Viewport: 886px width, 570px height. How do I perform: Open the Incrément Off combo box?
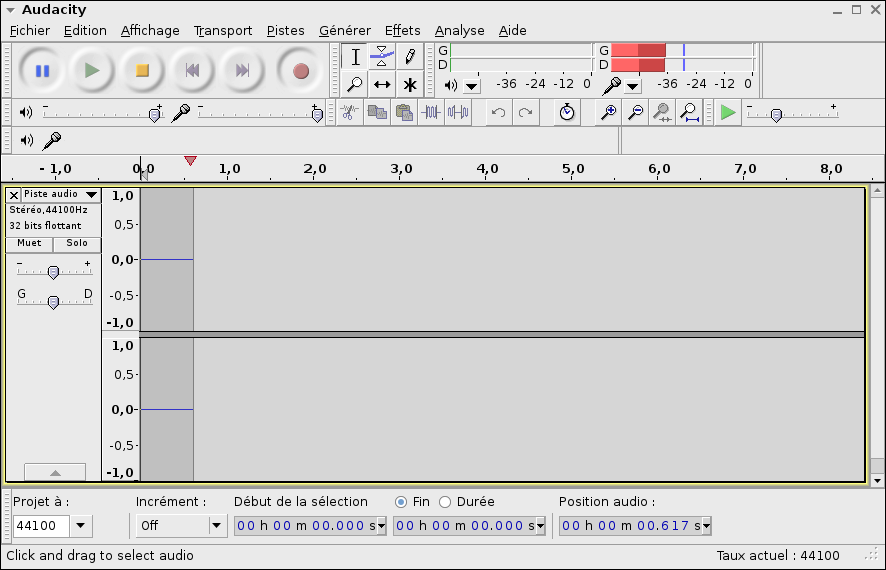click(182, 525)
